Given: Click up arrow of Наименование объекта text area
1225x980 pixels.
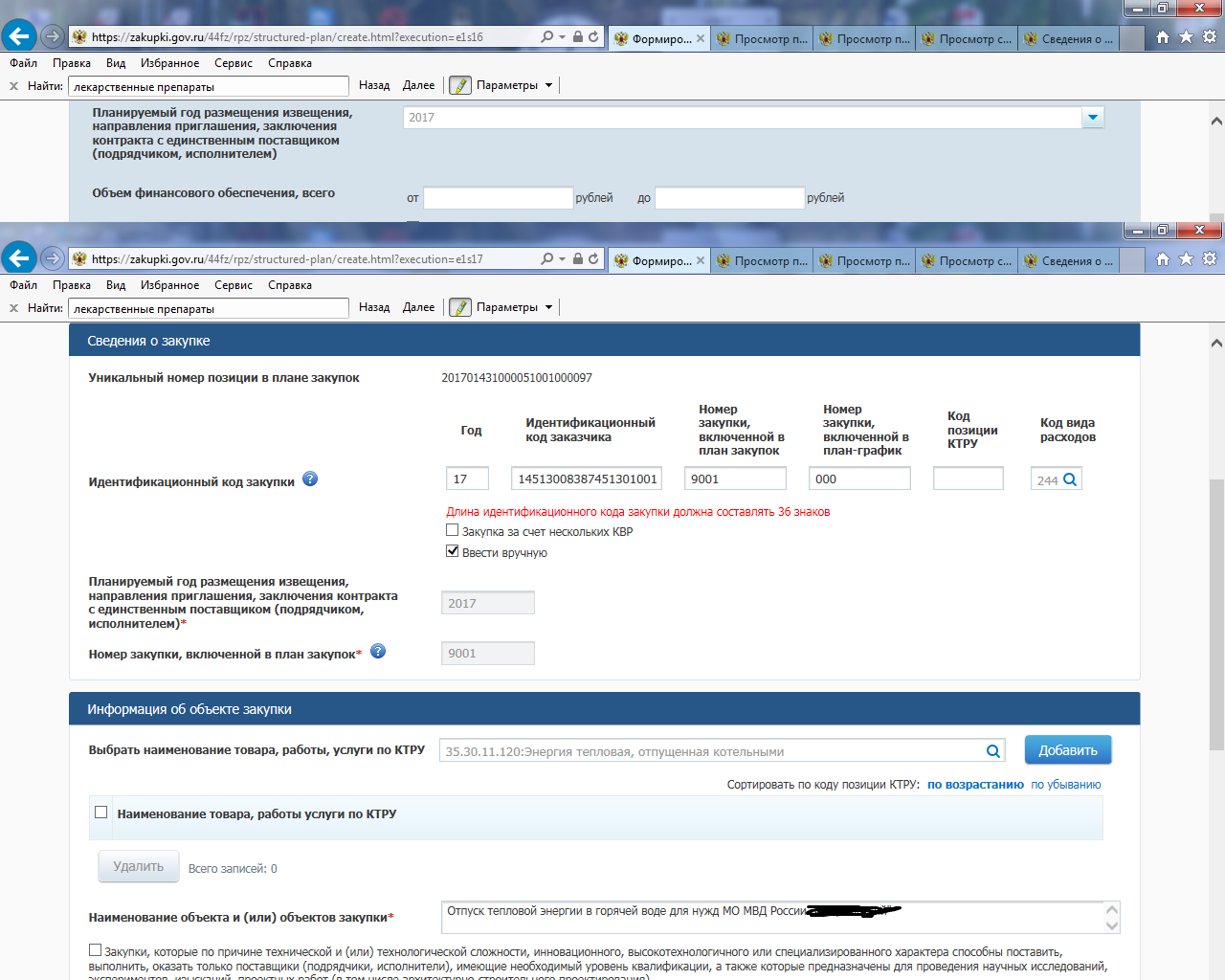Looking at the screenshot, I should [x=1112, y=909].
